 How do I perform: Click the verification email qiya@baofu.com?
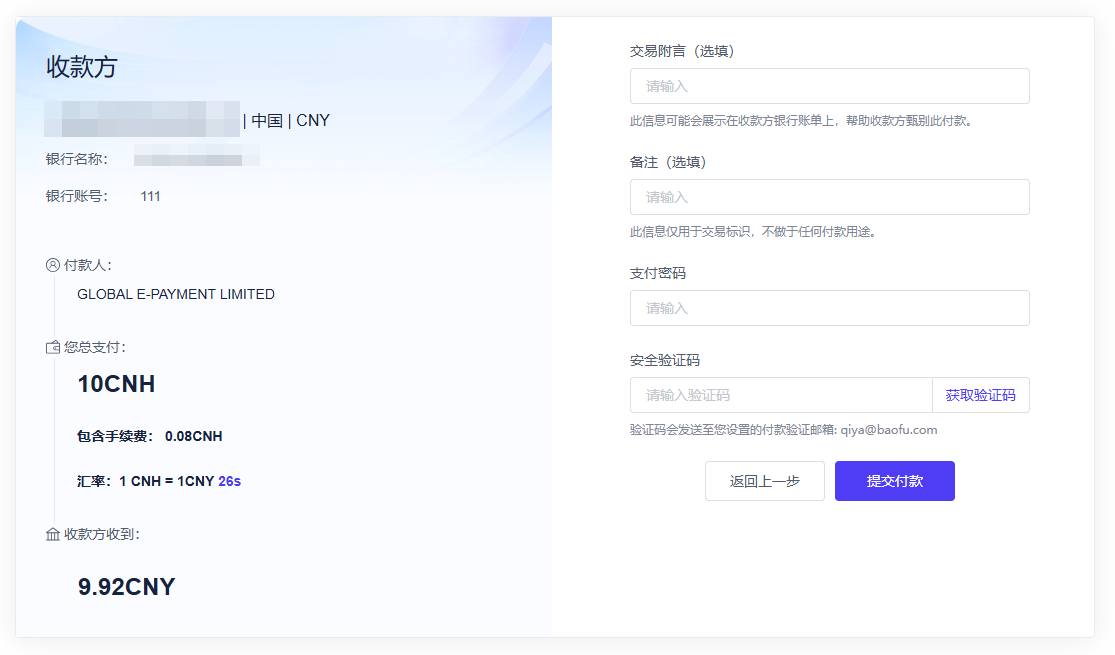point(888,430)
